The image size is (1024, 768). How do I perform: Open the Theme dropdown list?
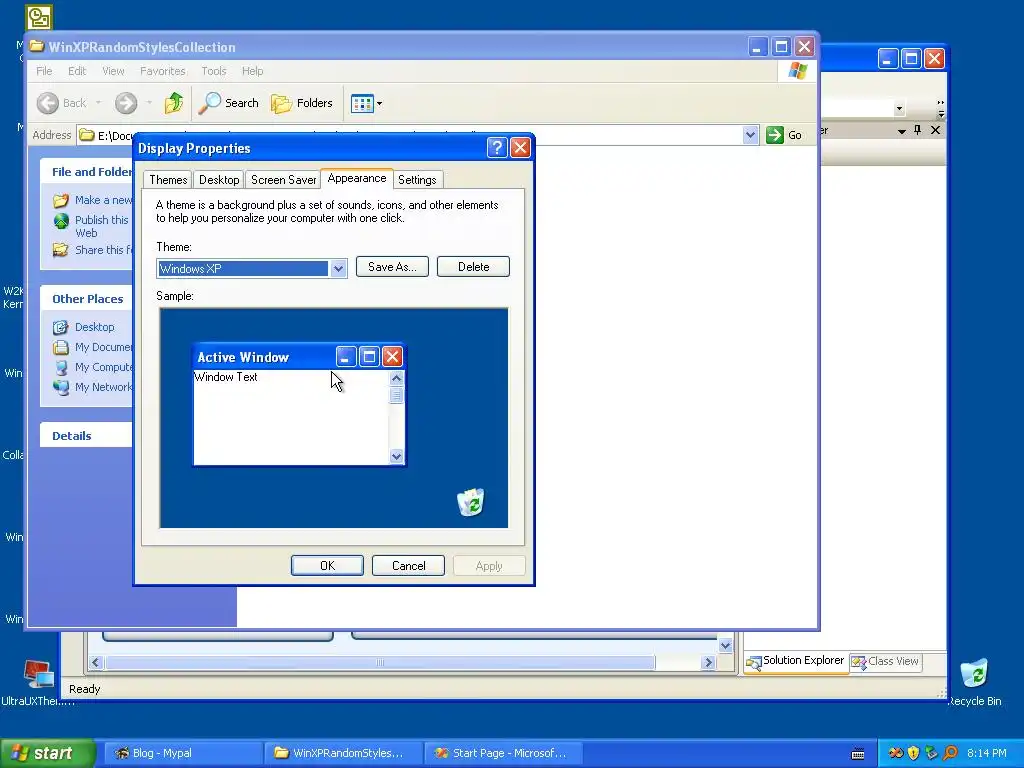click(338, 268)
